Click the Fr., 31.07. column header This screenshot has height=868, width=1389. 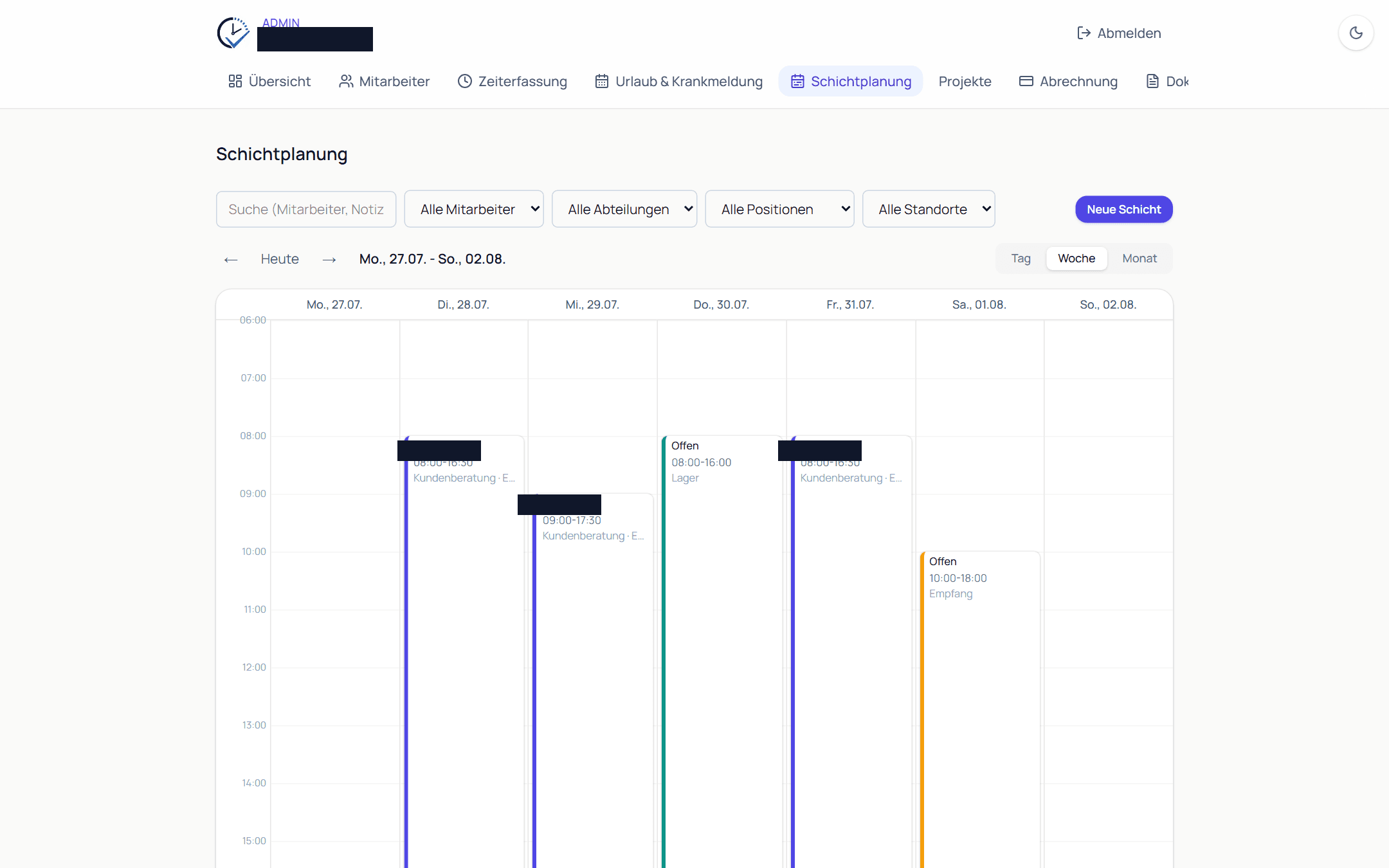click(x=850, y=305)
